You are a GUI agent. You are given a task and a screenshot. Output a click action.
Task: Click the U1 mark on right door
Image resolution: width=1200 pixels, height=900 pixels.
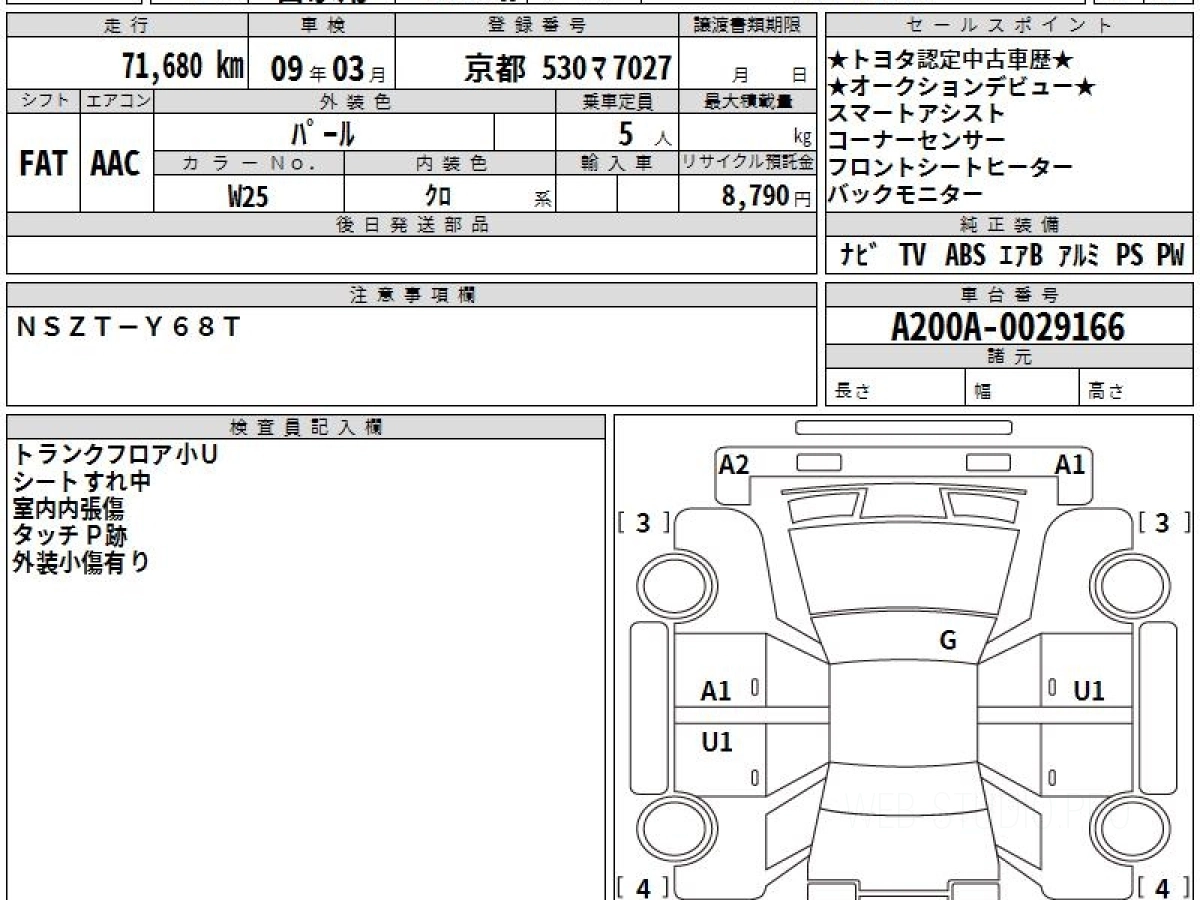pos(1088,691)
